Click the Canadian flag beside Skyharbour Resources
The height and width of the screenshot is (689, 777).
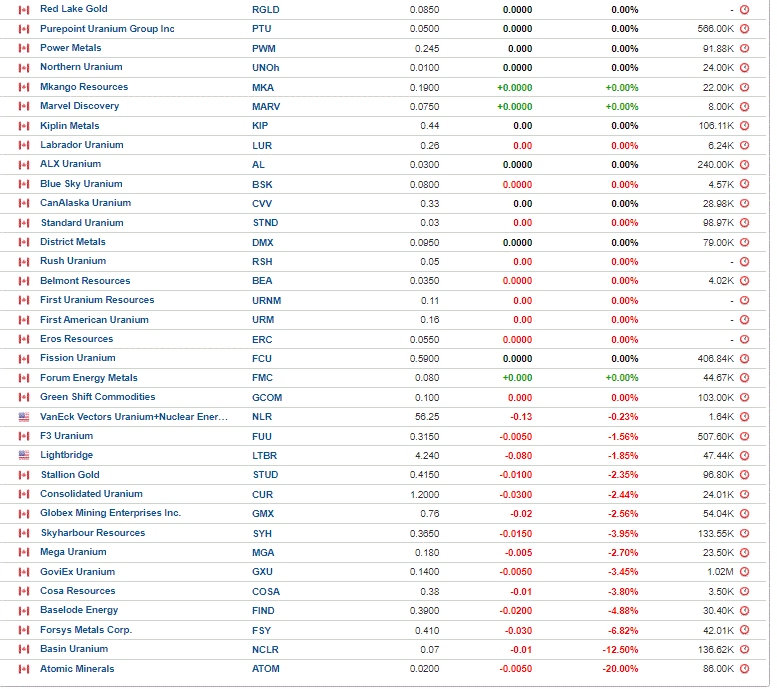tap(24, 533)
